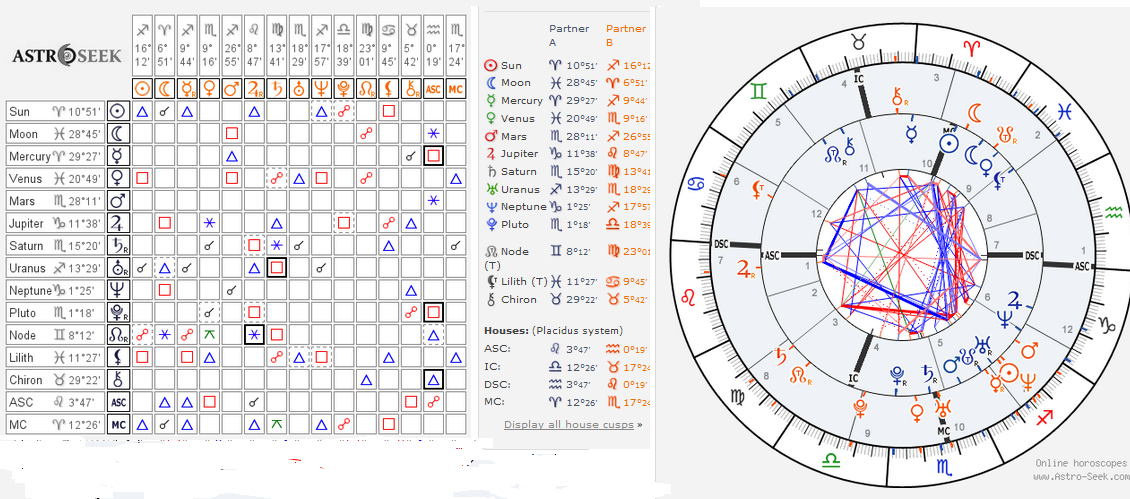1130x499 pixels.
Task: Click the Sun-to-Sun trine aspect cell
Action: pos(142,111)
